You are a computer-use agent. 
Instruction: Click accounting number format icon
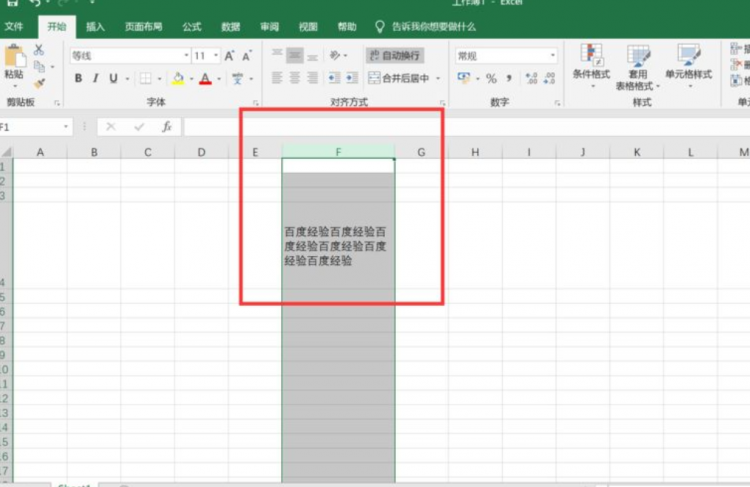tap(463, 78)
